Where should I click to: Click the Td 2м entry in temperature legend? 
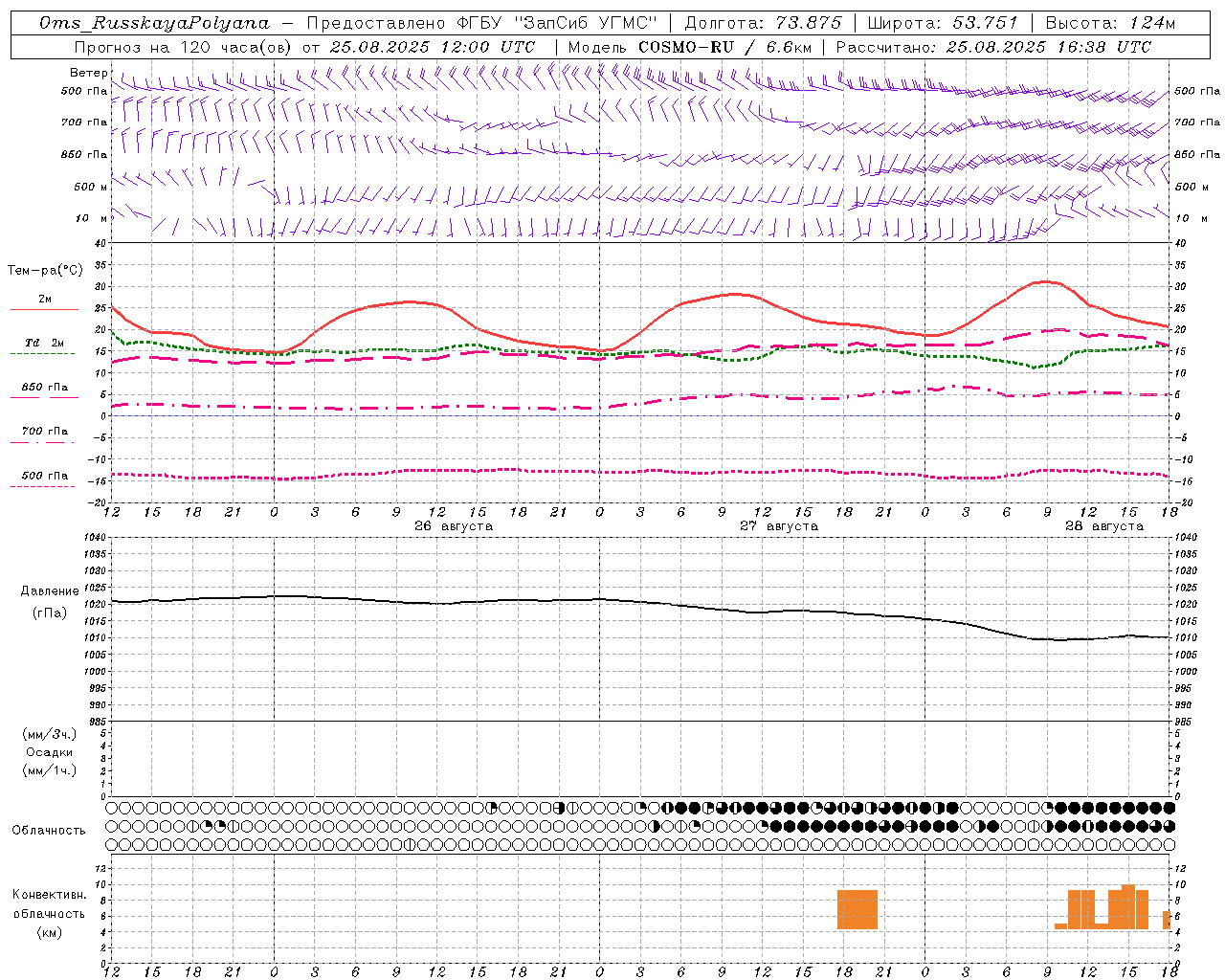click(x=45, y=343)
